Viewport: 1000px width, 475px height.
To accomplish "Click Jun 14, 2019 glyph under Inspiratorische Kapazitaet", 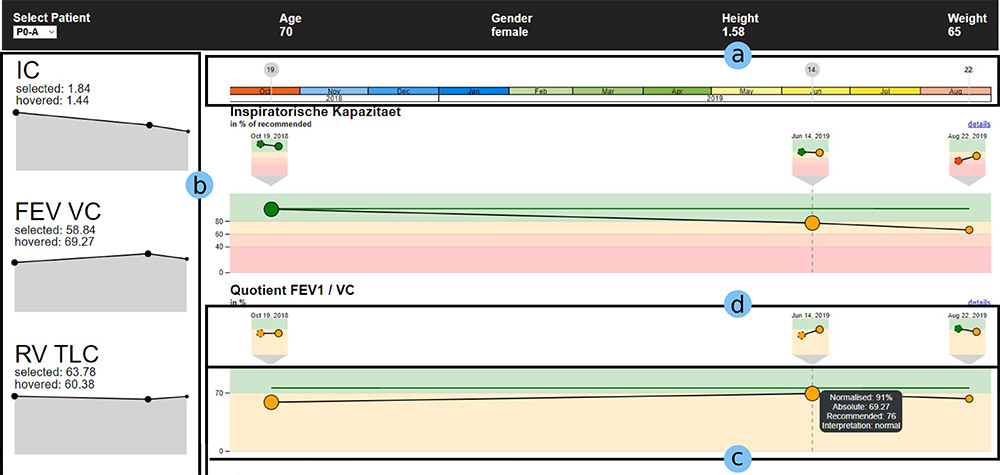I will [x=811, y=163].
